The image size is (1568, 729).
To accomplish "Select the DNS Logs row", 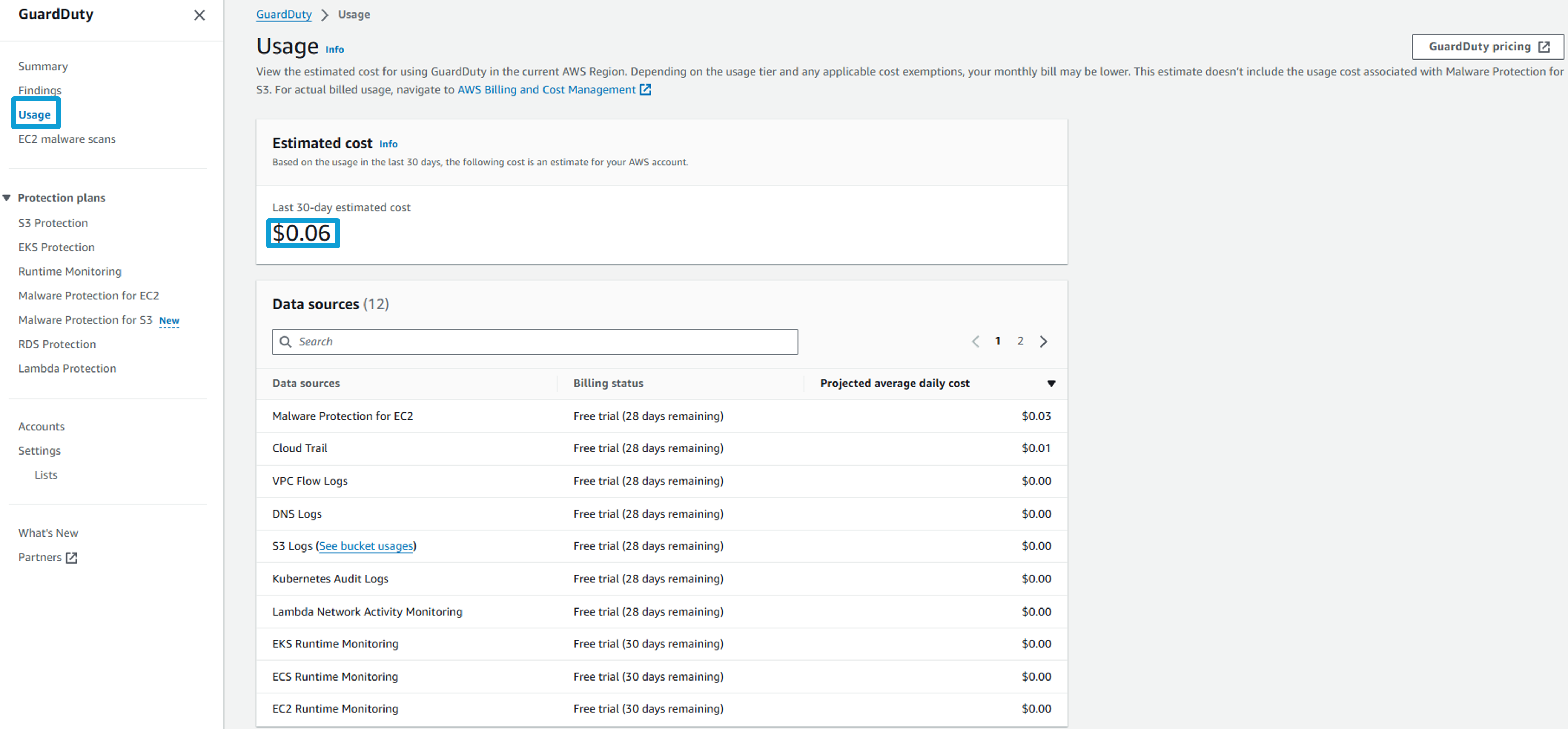I will (x=662, y=514).
